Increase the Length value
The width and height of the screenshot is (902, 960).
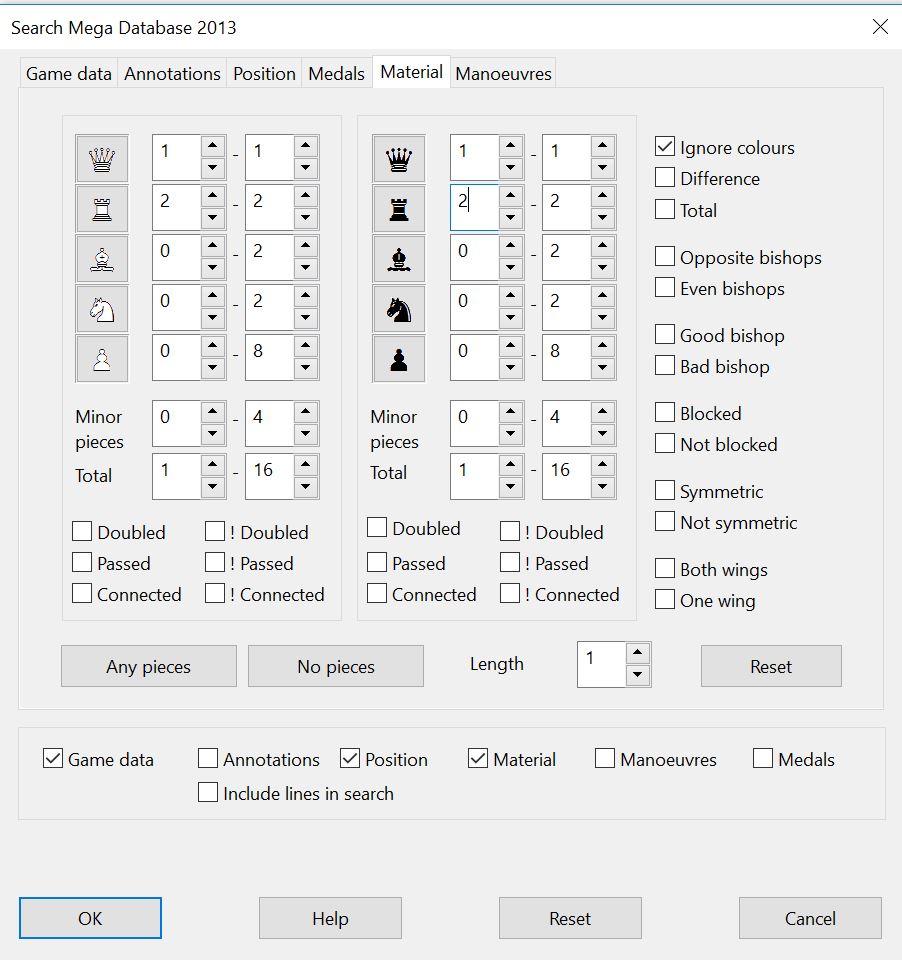pos(637,653)
